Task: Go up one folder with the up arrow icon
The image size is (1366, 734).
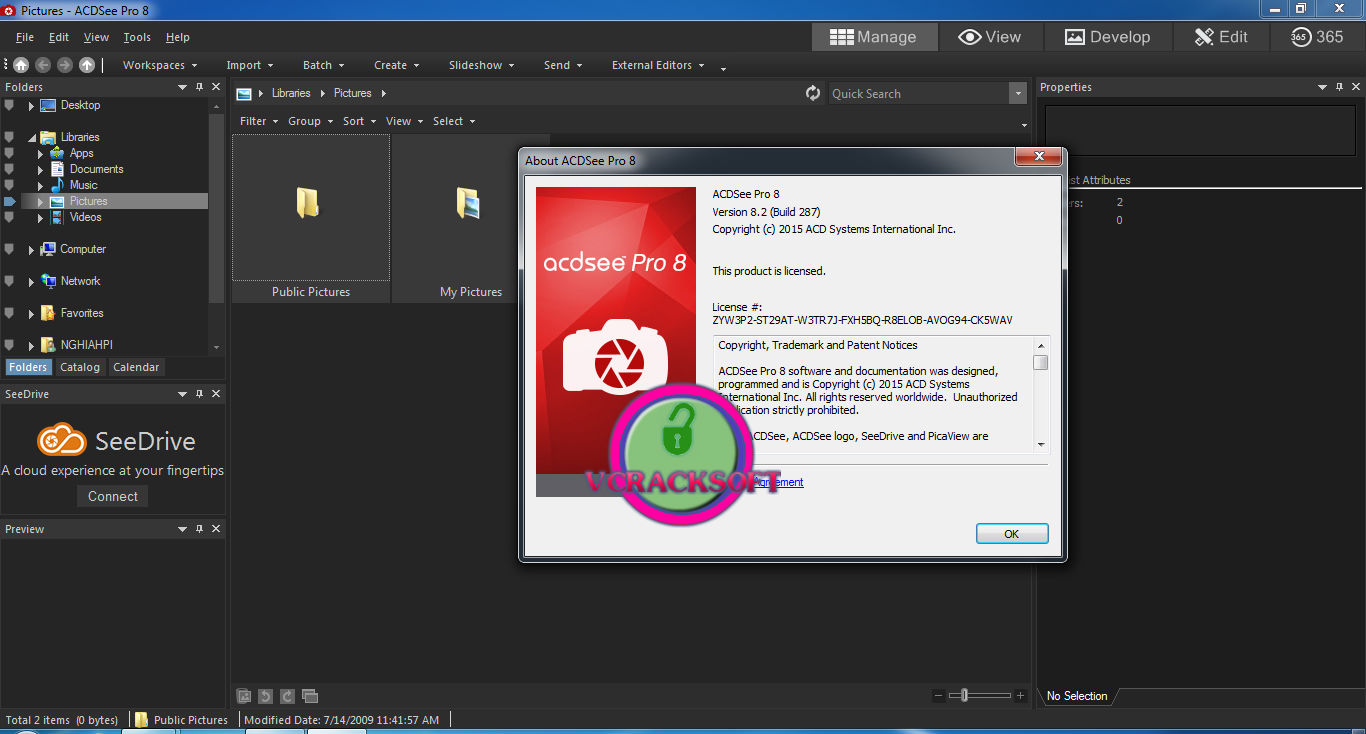Action: pos(87,65)
